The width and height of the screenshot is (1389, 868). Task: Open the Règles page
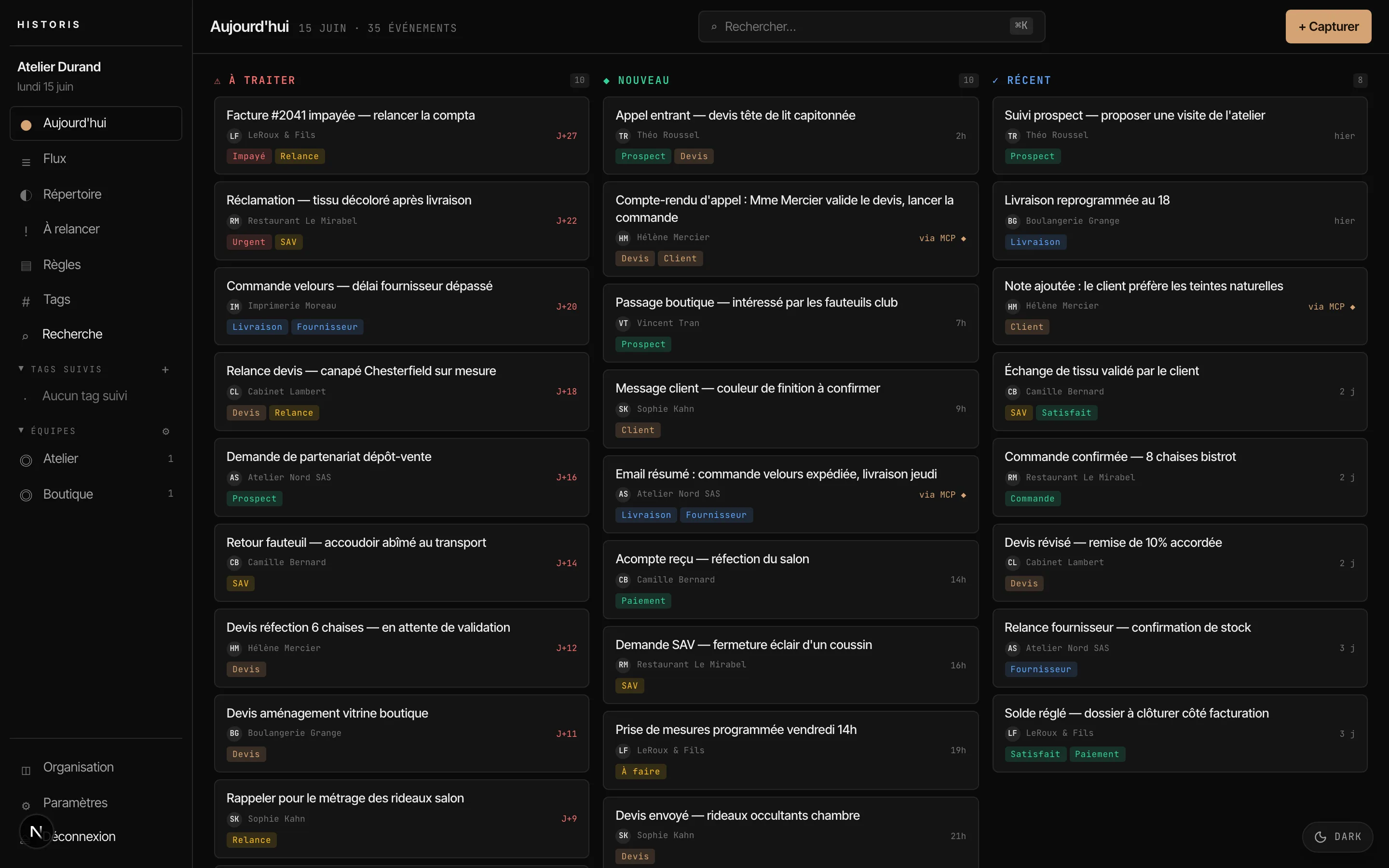(96, 265)
